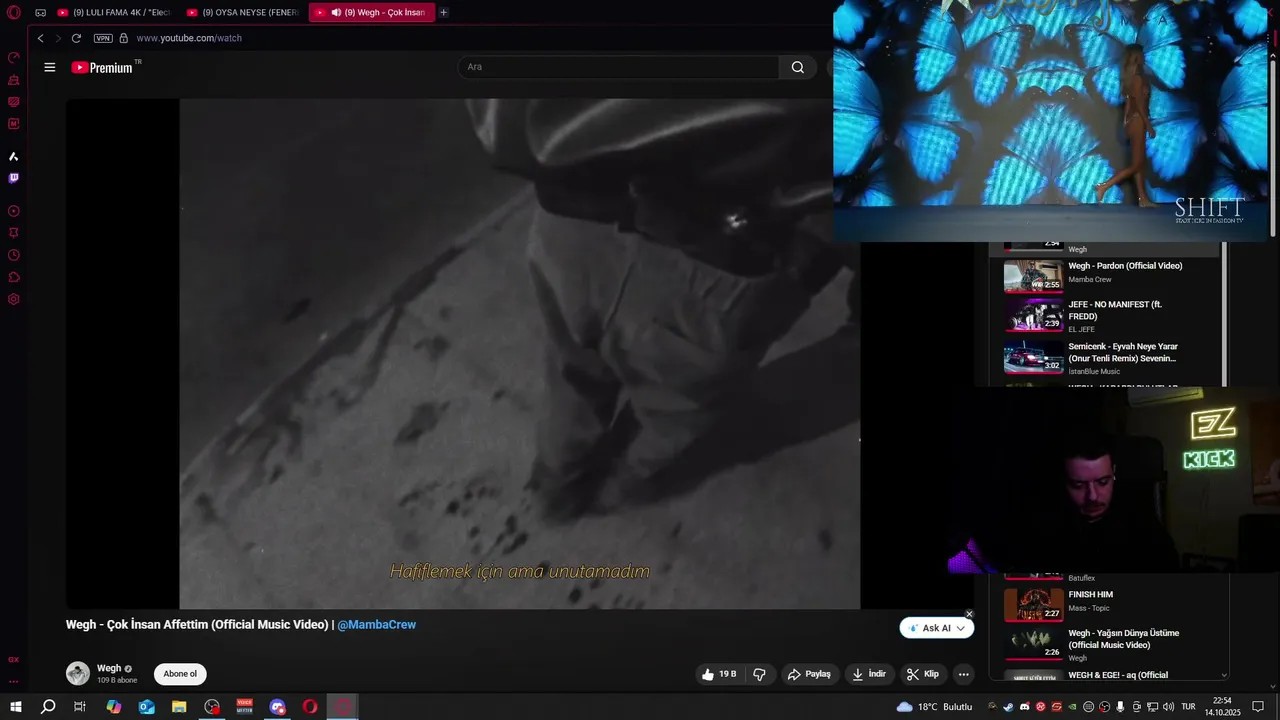Open the Aria AI icon in Opera sidebar
This screenshot has height=720, width=1280.
(14, 157)
